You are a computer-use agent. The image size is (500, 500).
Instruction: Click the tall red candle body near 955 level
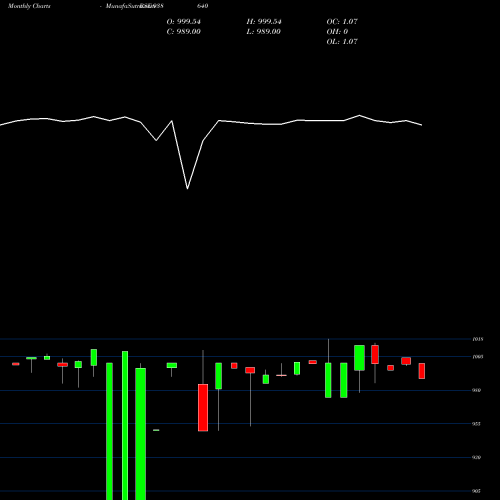(203, 408)
